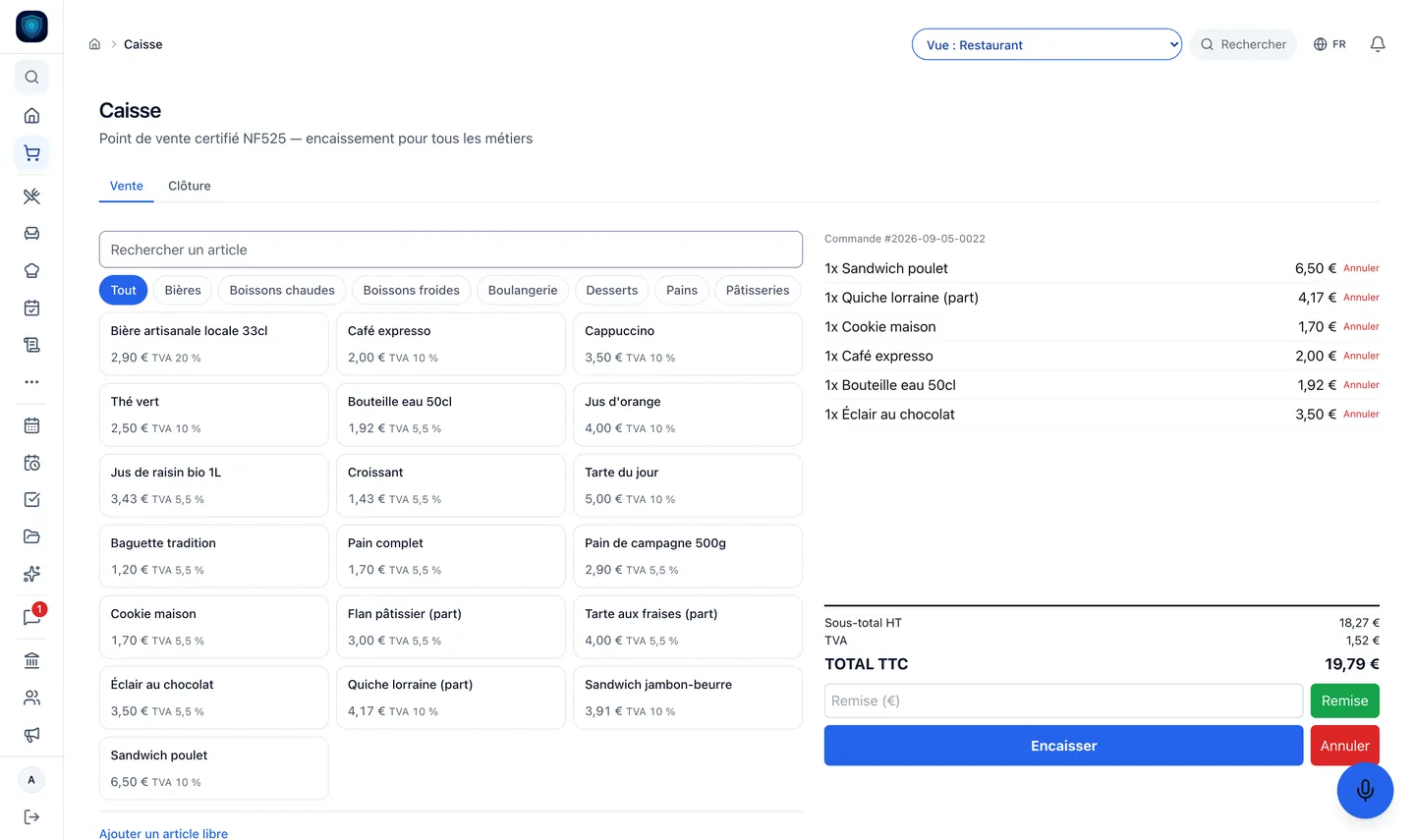Click the logout icon in sidebar
The height and width of the screenshot is (840, 1415).
31,817
